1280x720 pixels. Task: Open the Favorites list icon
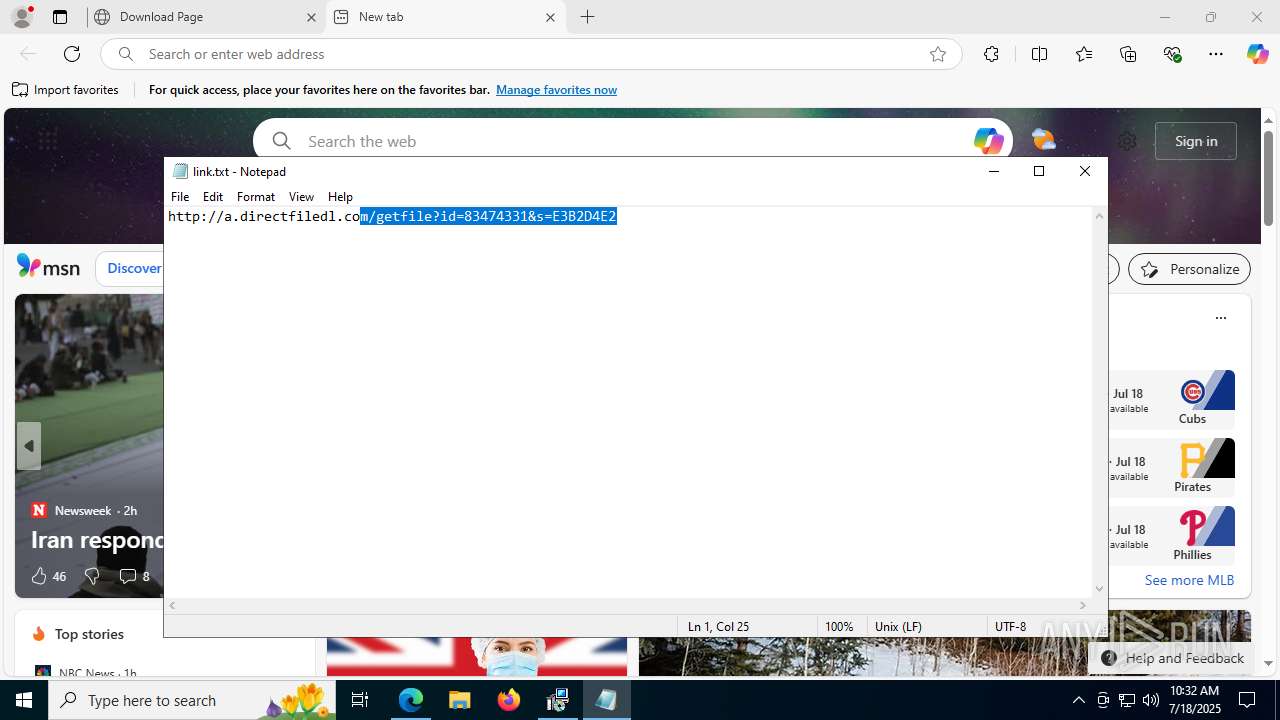[1084, 54]
